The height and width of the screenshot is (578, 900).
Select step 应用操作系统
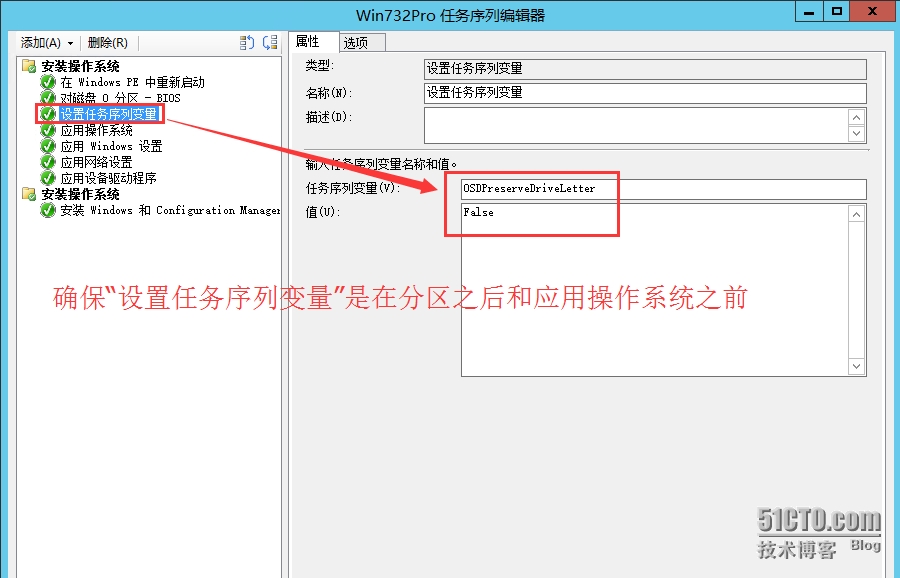point(96,130)
